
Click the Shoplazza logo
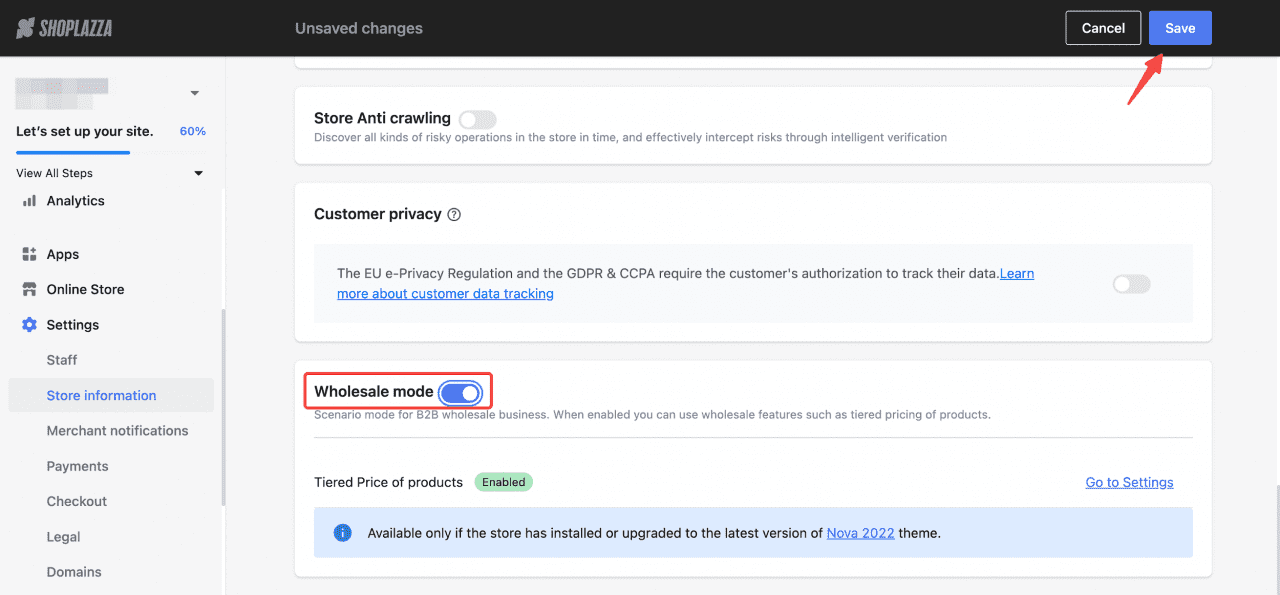[x=64, y=28]
